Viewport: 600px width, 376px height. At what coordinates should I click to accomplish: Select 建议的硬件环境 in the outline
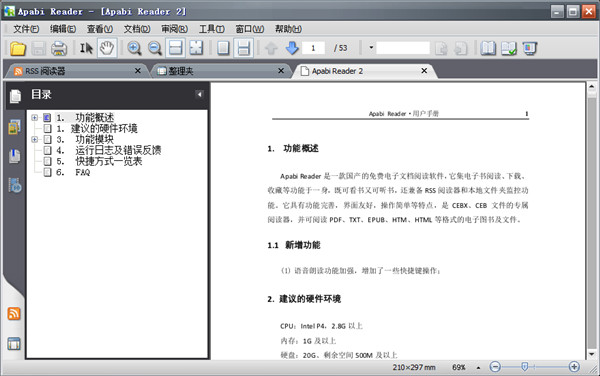(x=104, y=129)
